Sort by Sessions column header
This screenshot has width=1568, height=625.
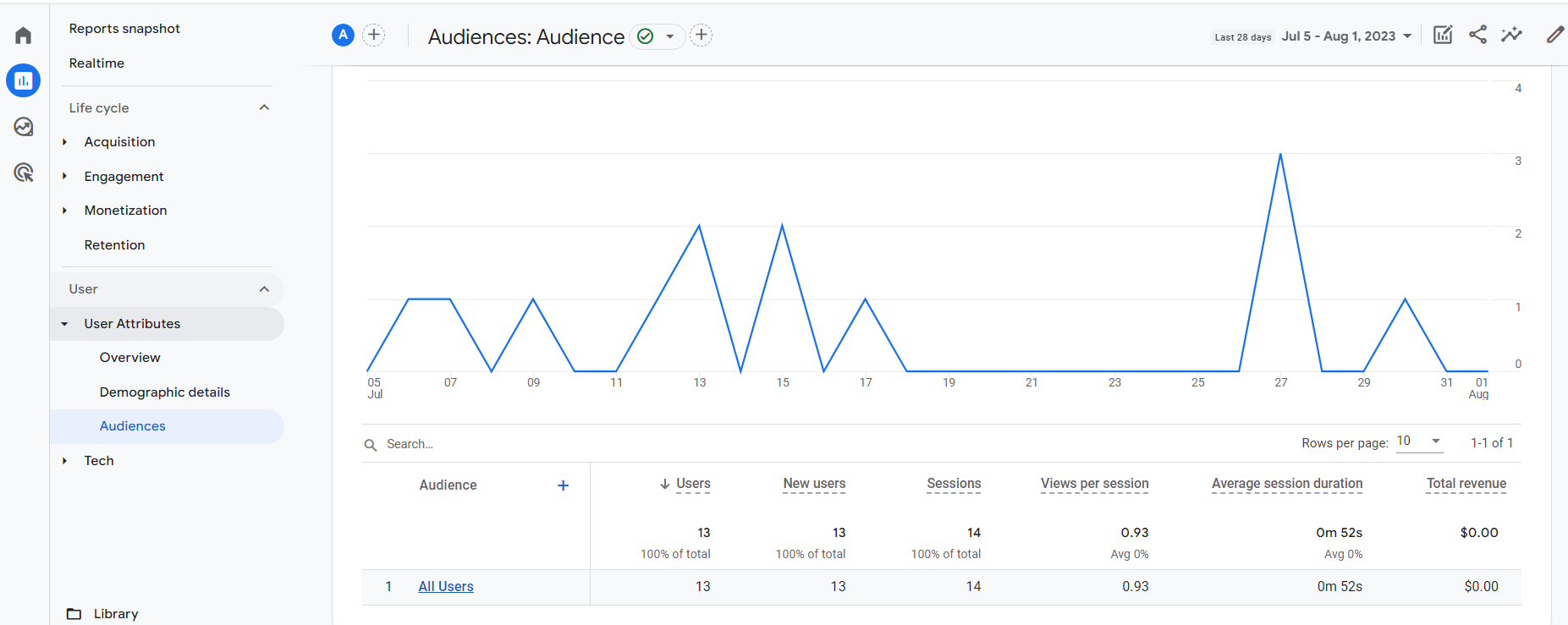(954, 484)
